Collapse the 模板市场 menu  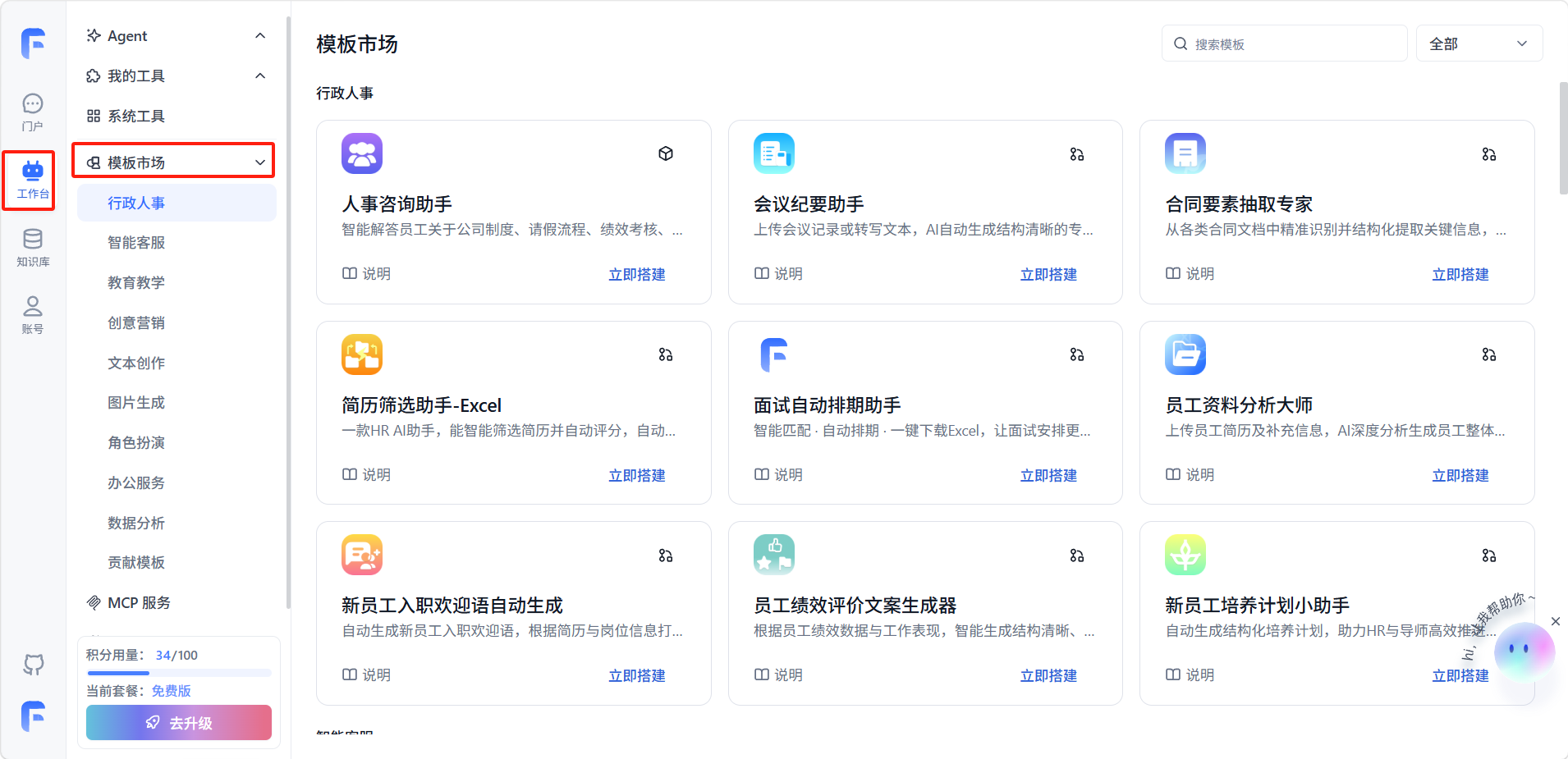coord(260,162)
